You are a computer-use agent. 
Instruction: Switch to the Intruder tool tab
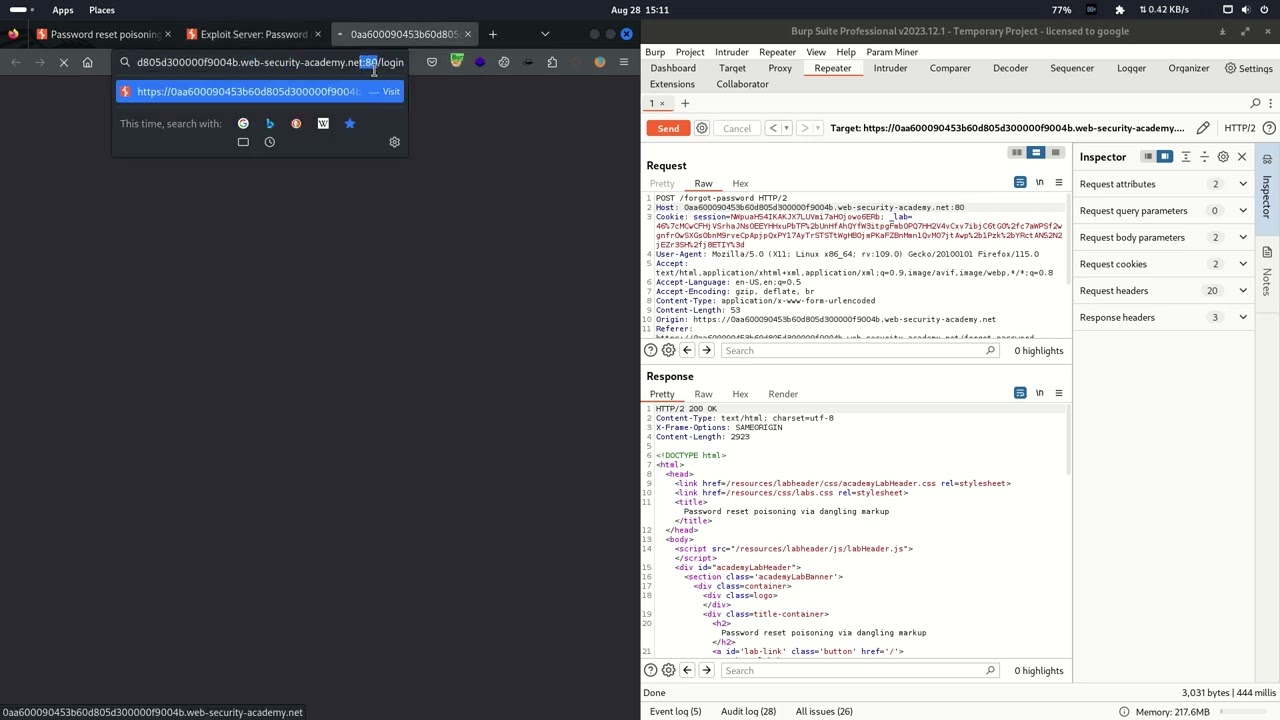click(890, 68)
